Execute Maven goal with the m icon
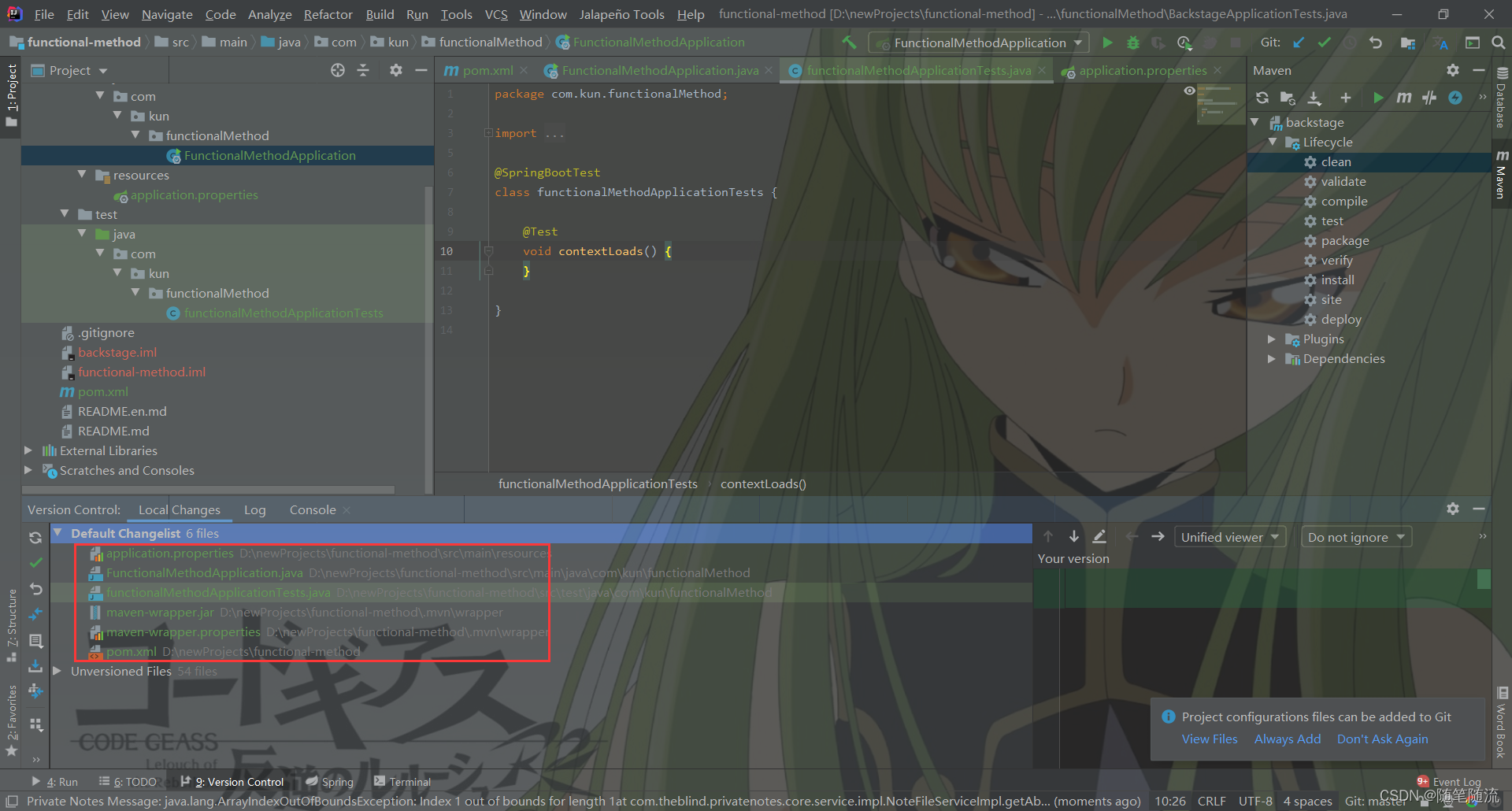Viewport: 1512px width, 811px height. click(x=1403, y=98)
